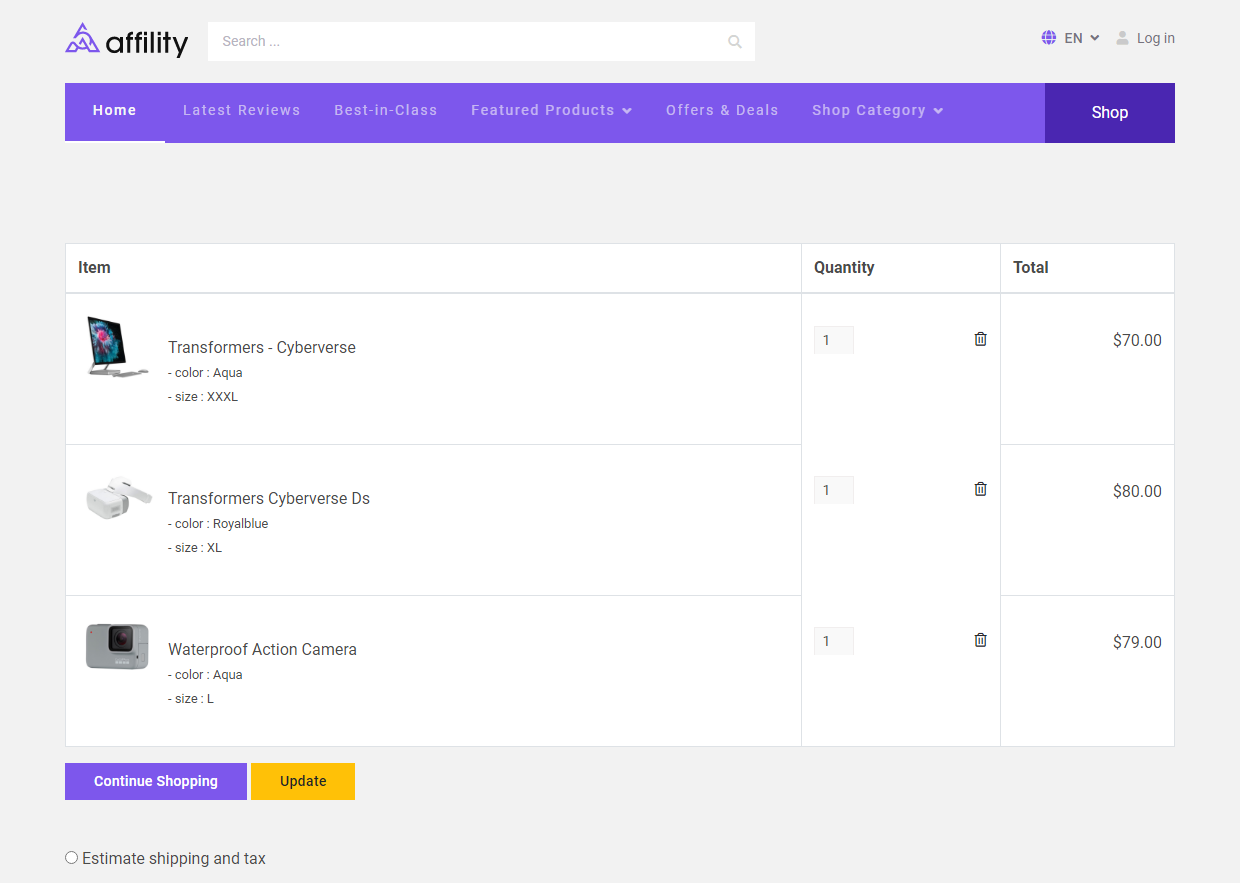The height and width of the screenshot is (883, 1240).
Task: Click the user icon beside Log in
Action: click(x=1123, y=38)
